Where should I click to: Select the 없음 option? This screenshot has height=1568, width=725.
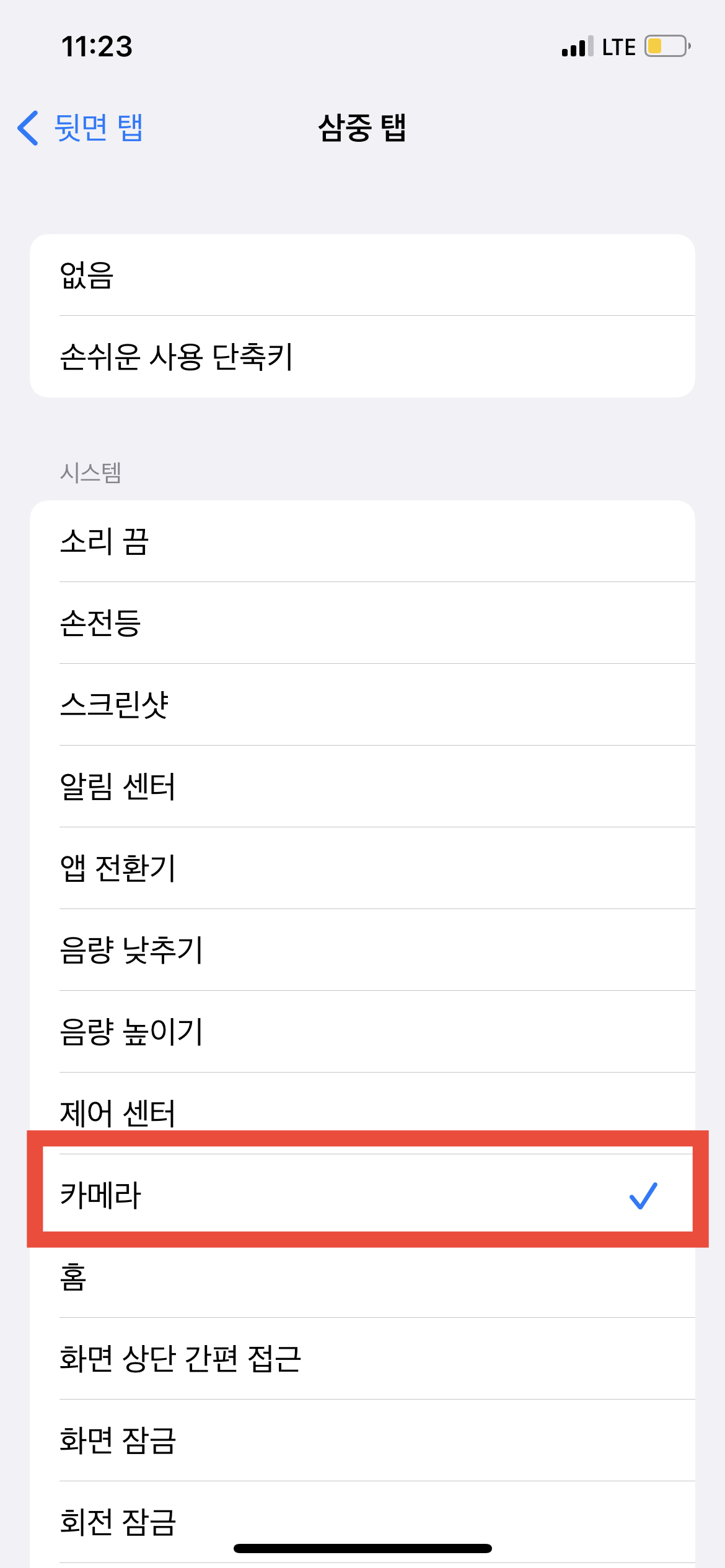pos(362,275)
